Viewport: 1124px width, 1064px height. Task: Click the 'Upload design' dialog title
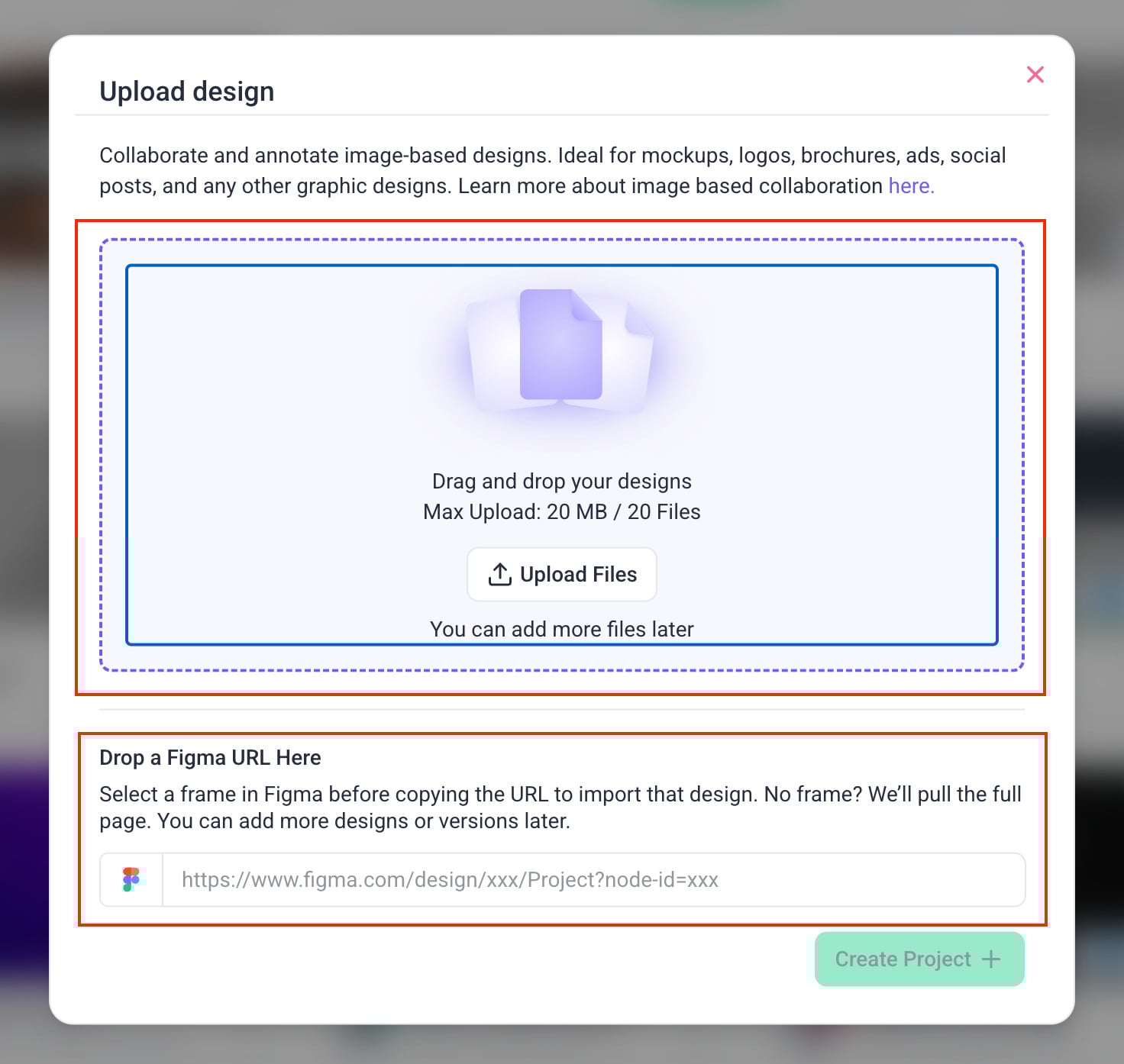(186, 92)
